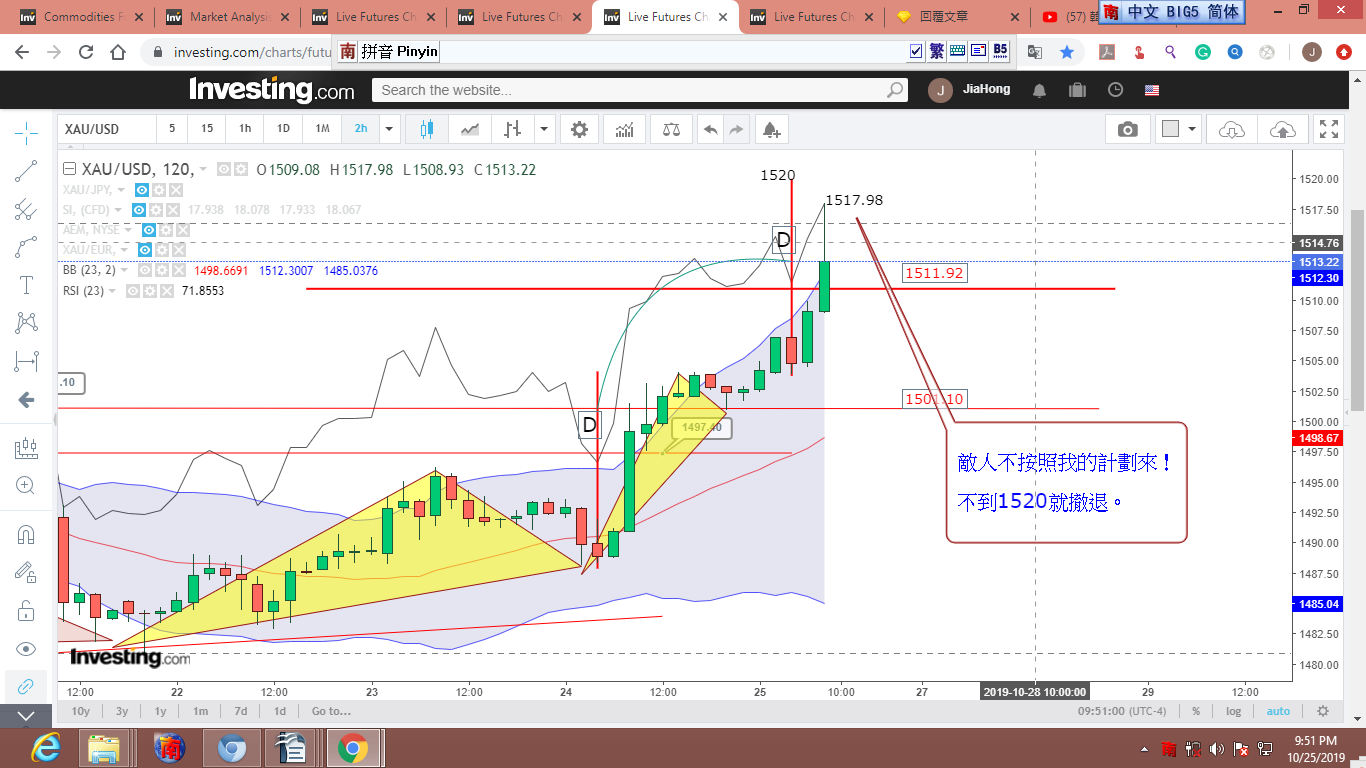
Task: Click the Indicators chart icon
Action: 625,129
